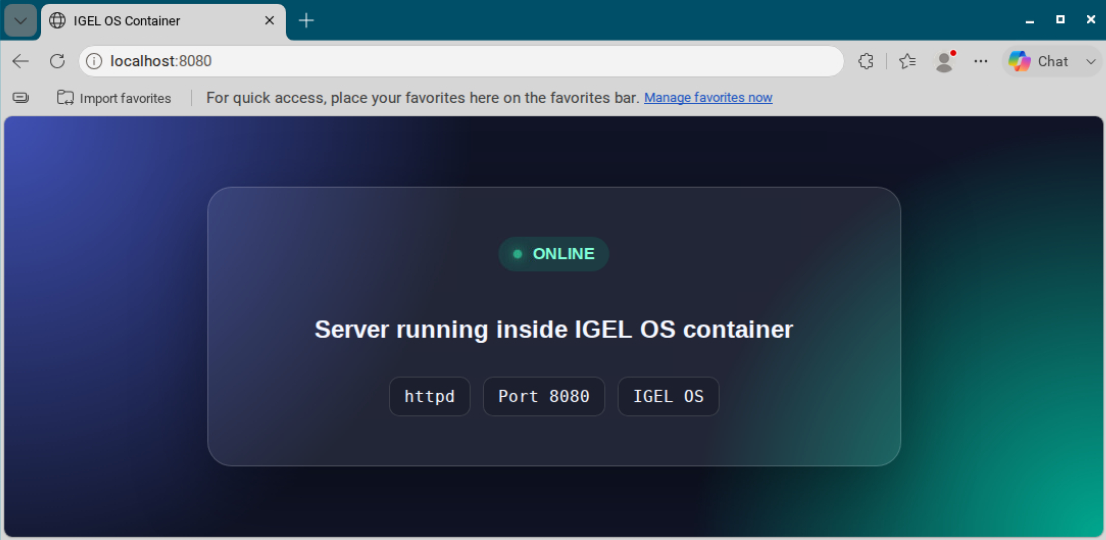
Task: Open the Extensions puzzle icon
Action: coord(866,61)
